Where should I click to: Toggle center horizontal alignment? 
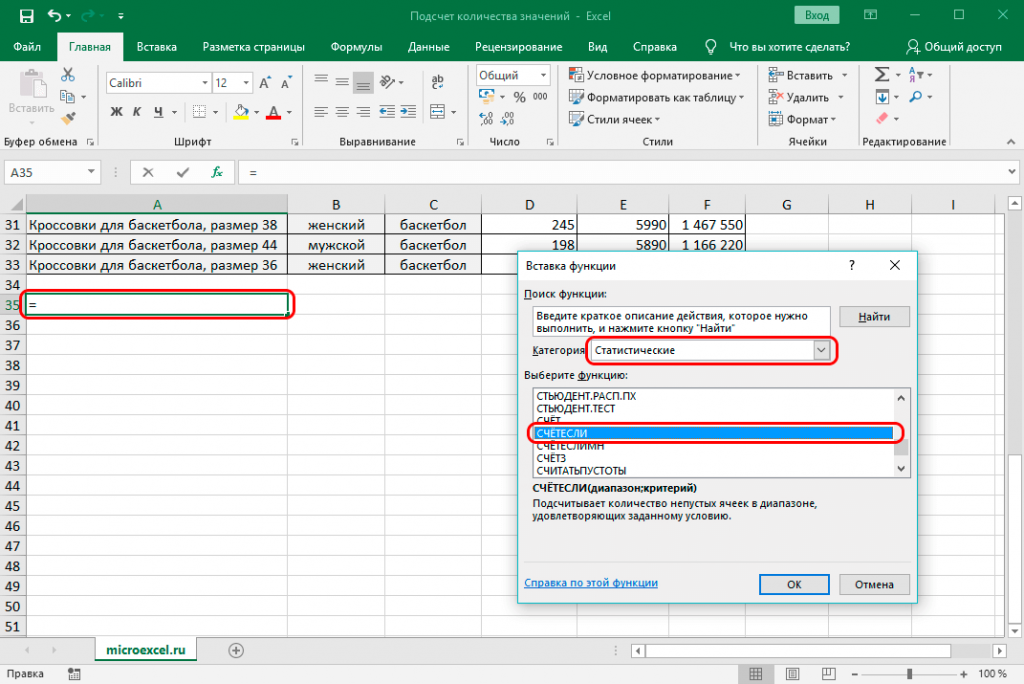click(x=342, y=112)
